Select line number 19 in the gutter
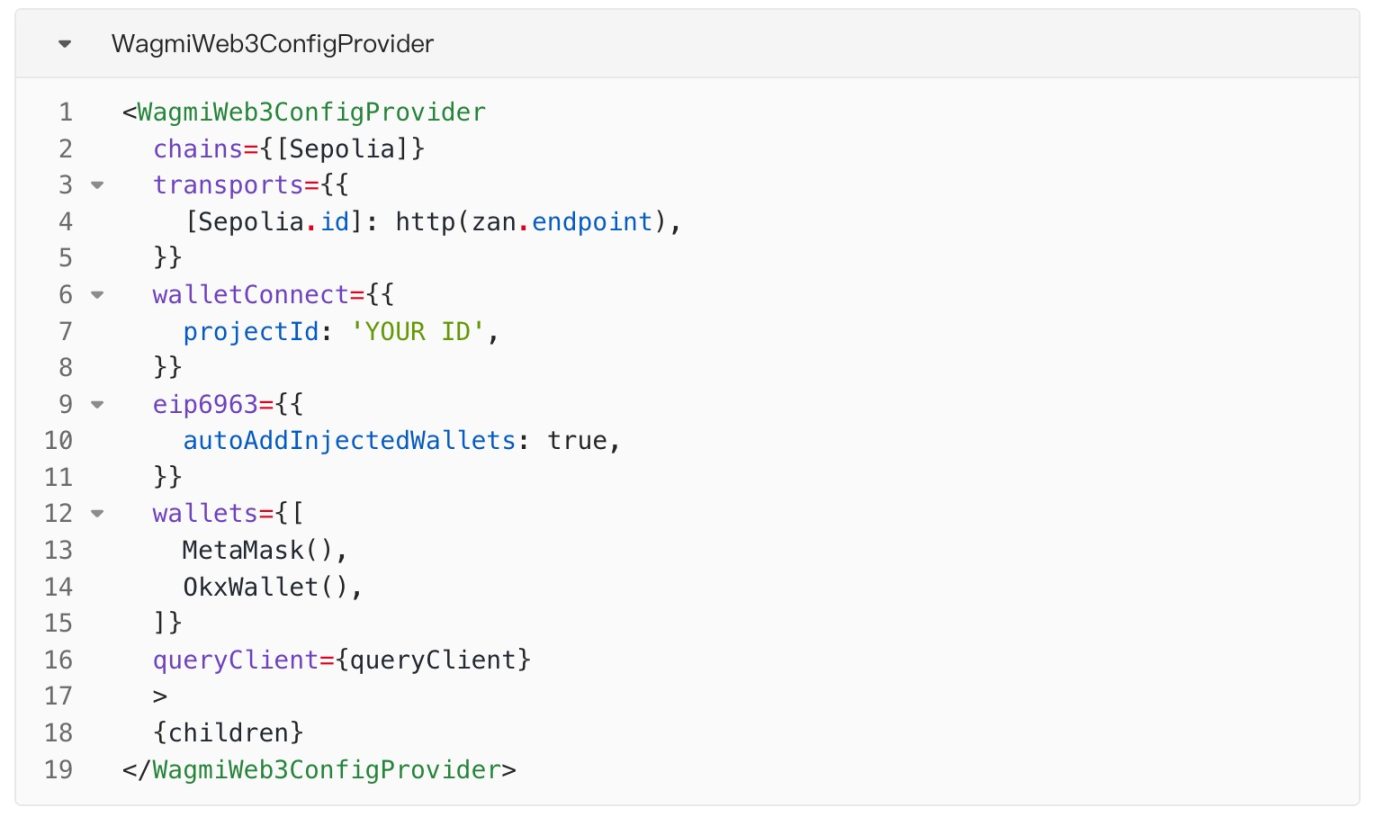This screenshot has width=1375, height=817. point(59,770)
